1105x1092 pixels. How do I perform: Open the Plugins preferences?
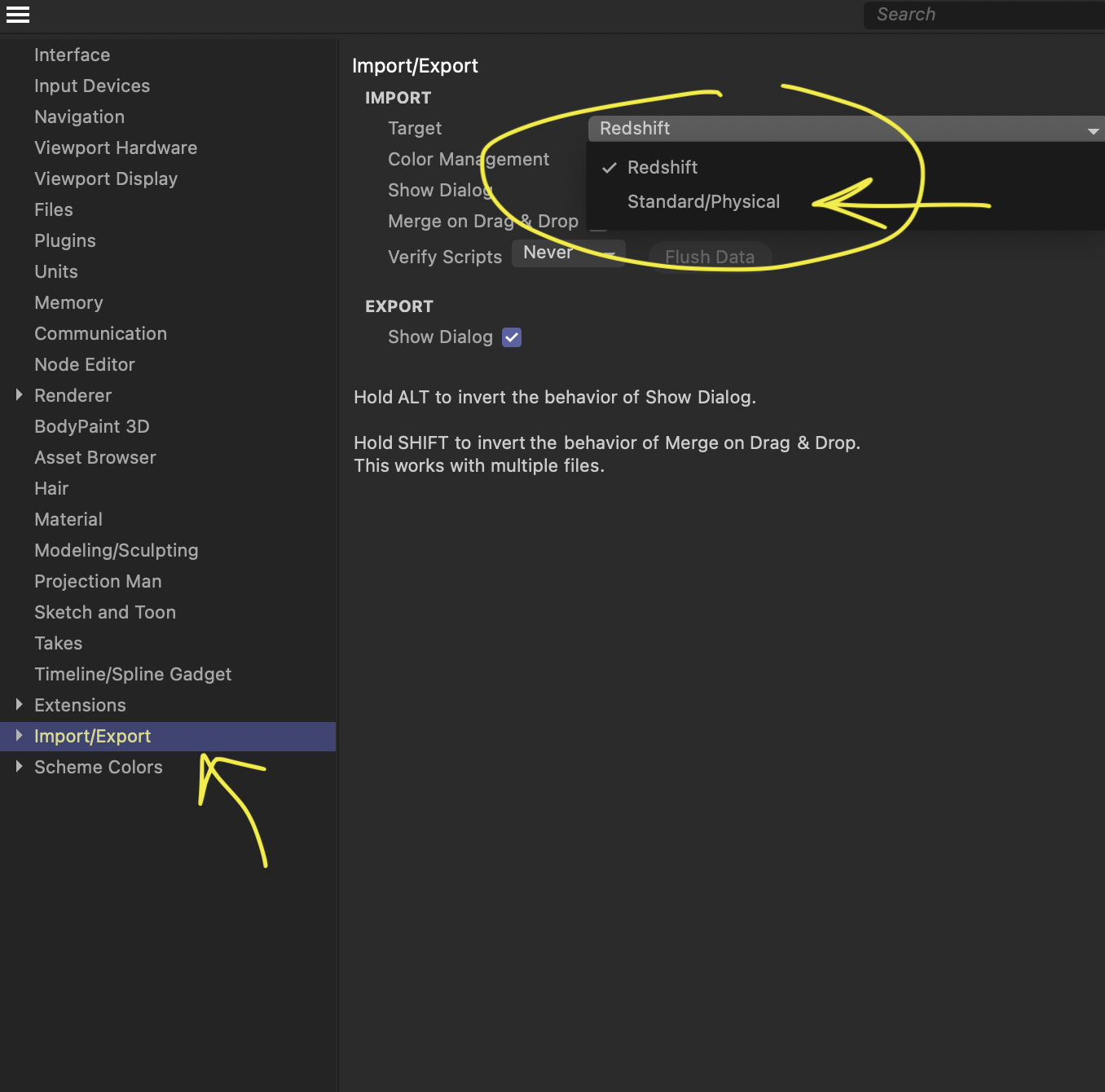(x=65, y=240)
